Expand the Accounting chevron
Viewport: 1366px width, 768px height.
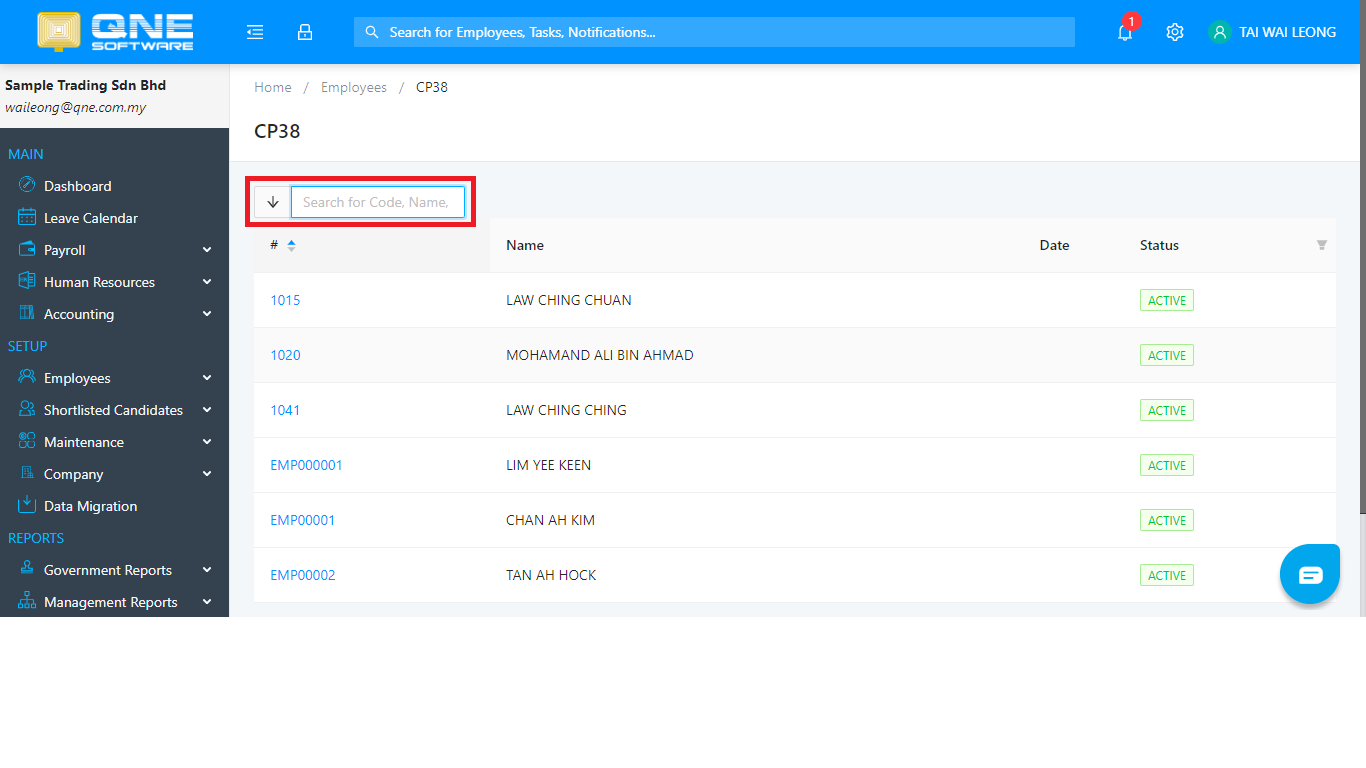[207, 314]
